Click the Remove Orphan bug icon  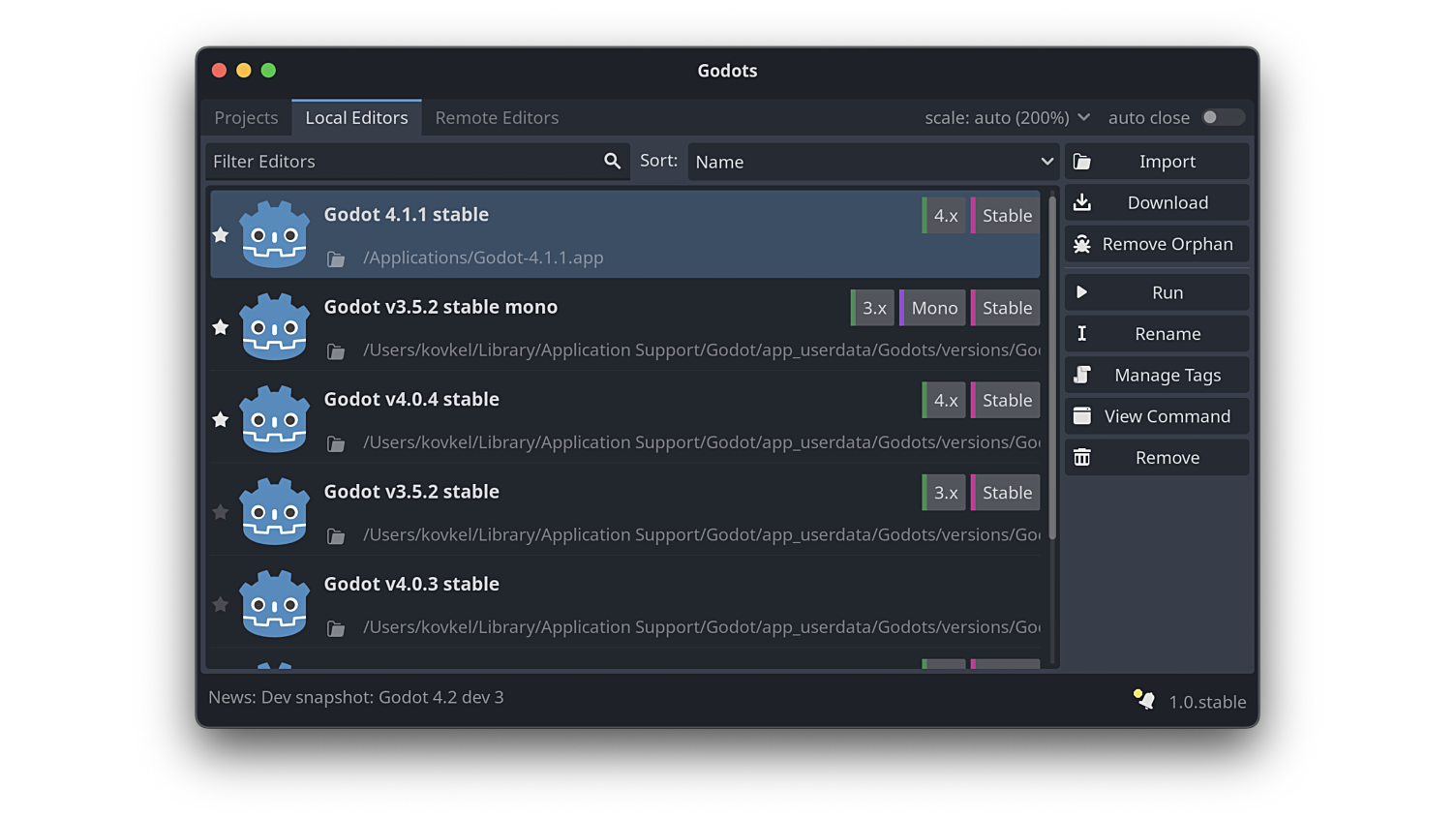1082,244
